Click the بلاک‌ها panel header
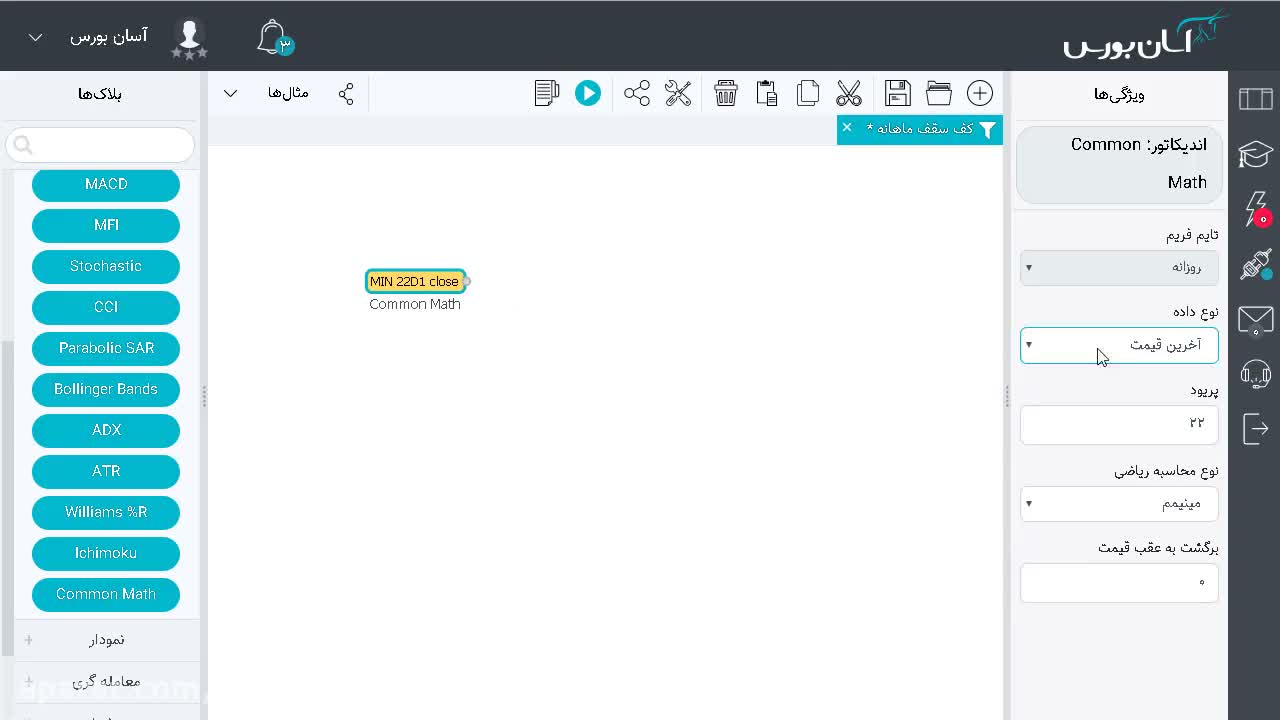Image resolution: width=1280 pixels, height=720 pixels. click(100, 93)
